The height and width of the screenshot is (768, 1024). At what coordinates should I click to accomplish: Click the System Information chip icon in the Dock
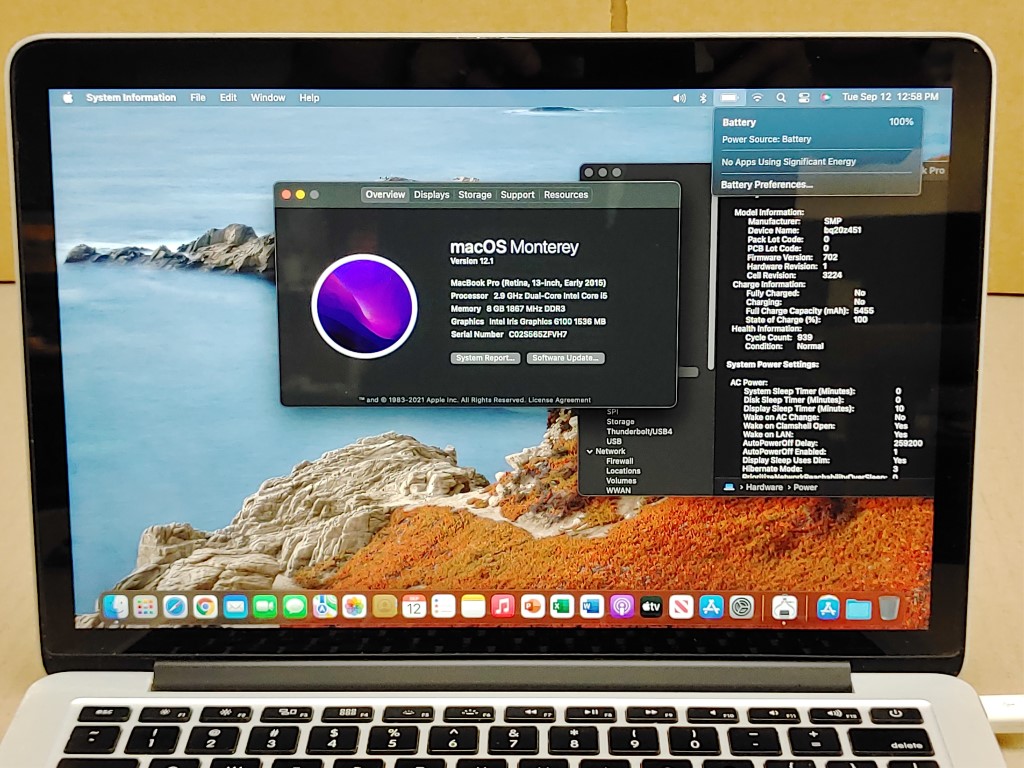[784, 608]
